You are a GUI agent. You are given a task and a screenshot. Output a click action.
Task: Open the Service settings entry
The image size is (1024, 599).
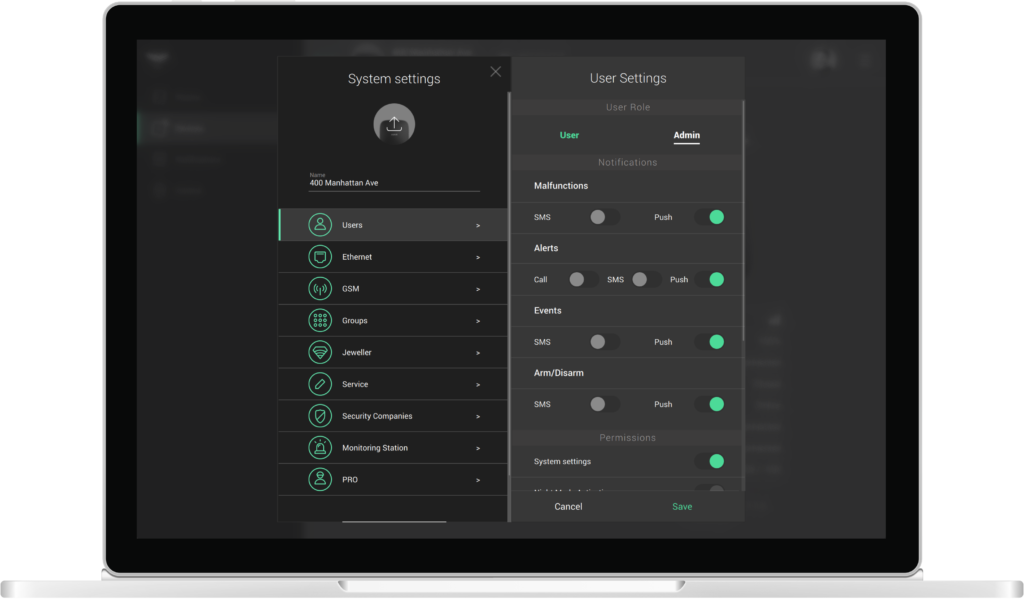click(x=393, y=384)
